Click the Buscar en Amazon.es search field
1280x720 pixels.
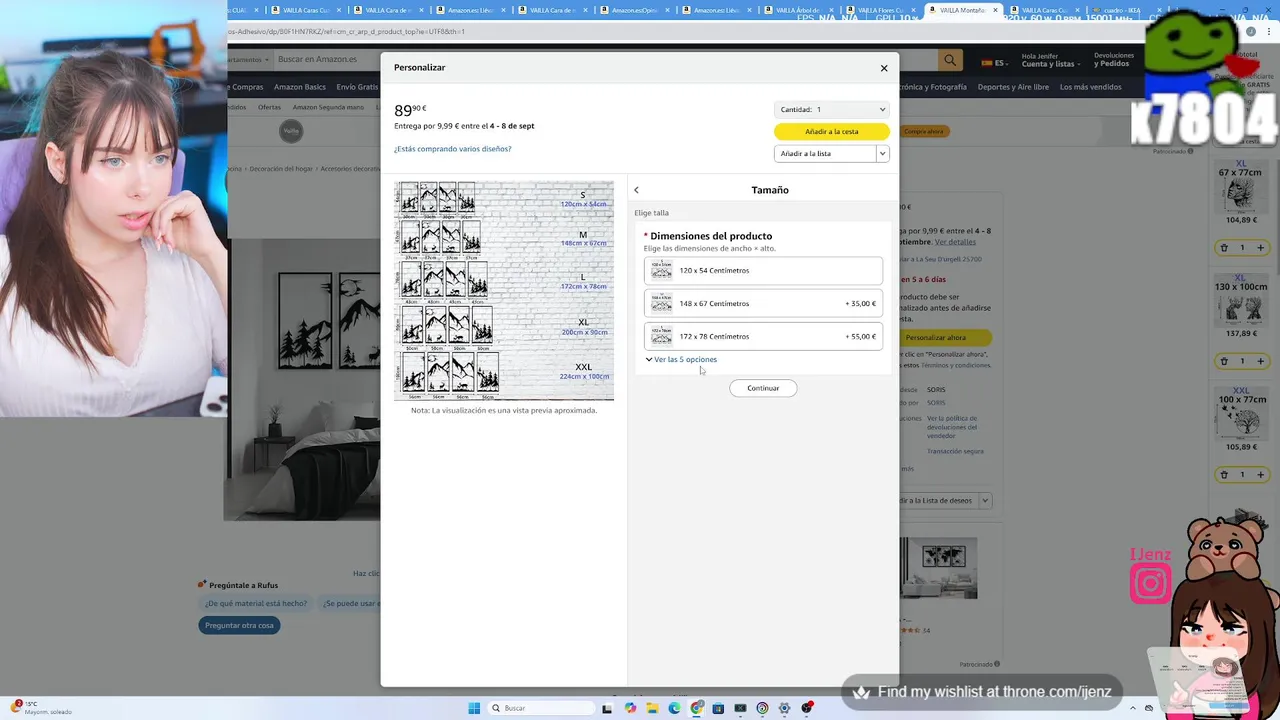coord(325,60)
